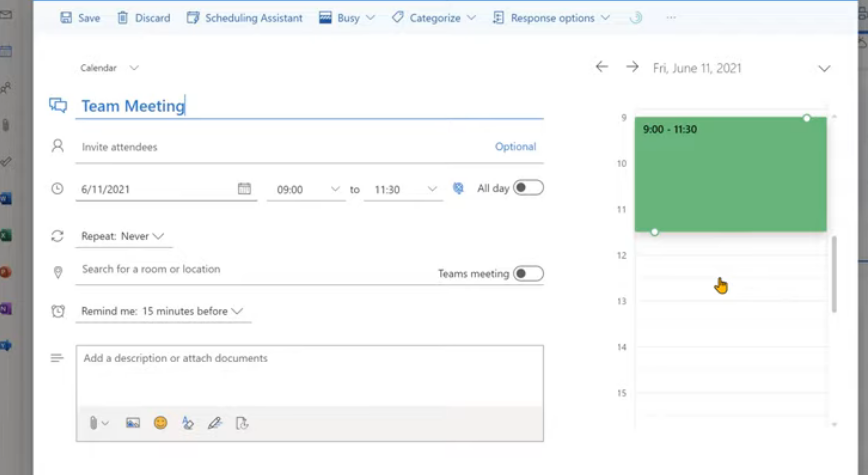Image resolution: width=868 pixels, height=475 pixels.
Task: Discard the event draft
Action: [144, 18]
